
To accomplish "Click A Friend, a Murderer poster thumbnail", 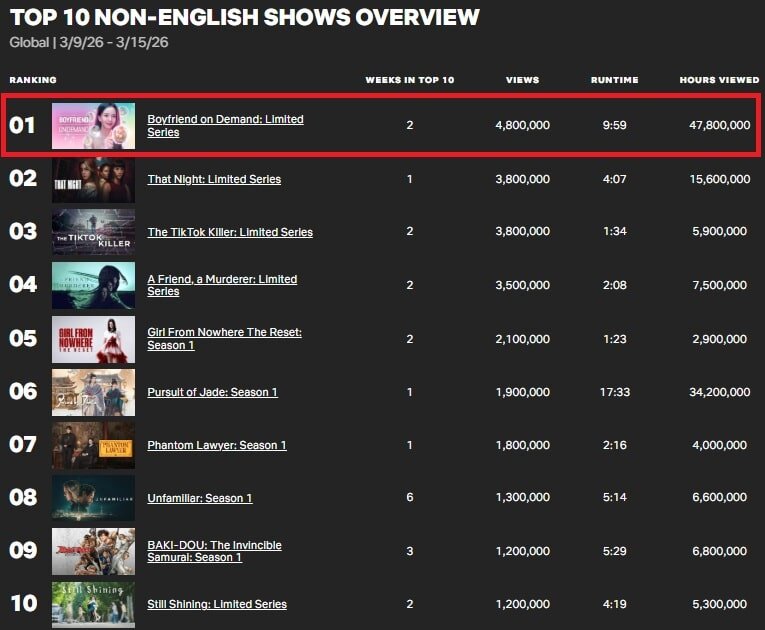I will coord(94,285).
